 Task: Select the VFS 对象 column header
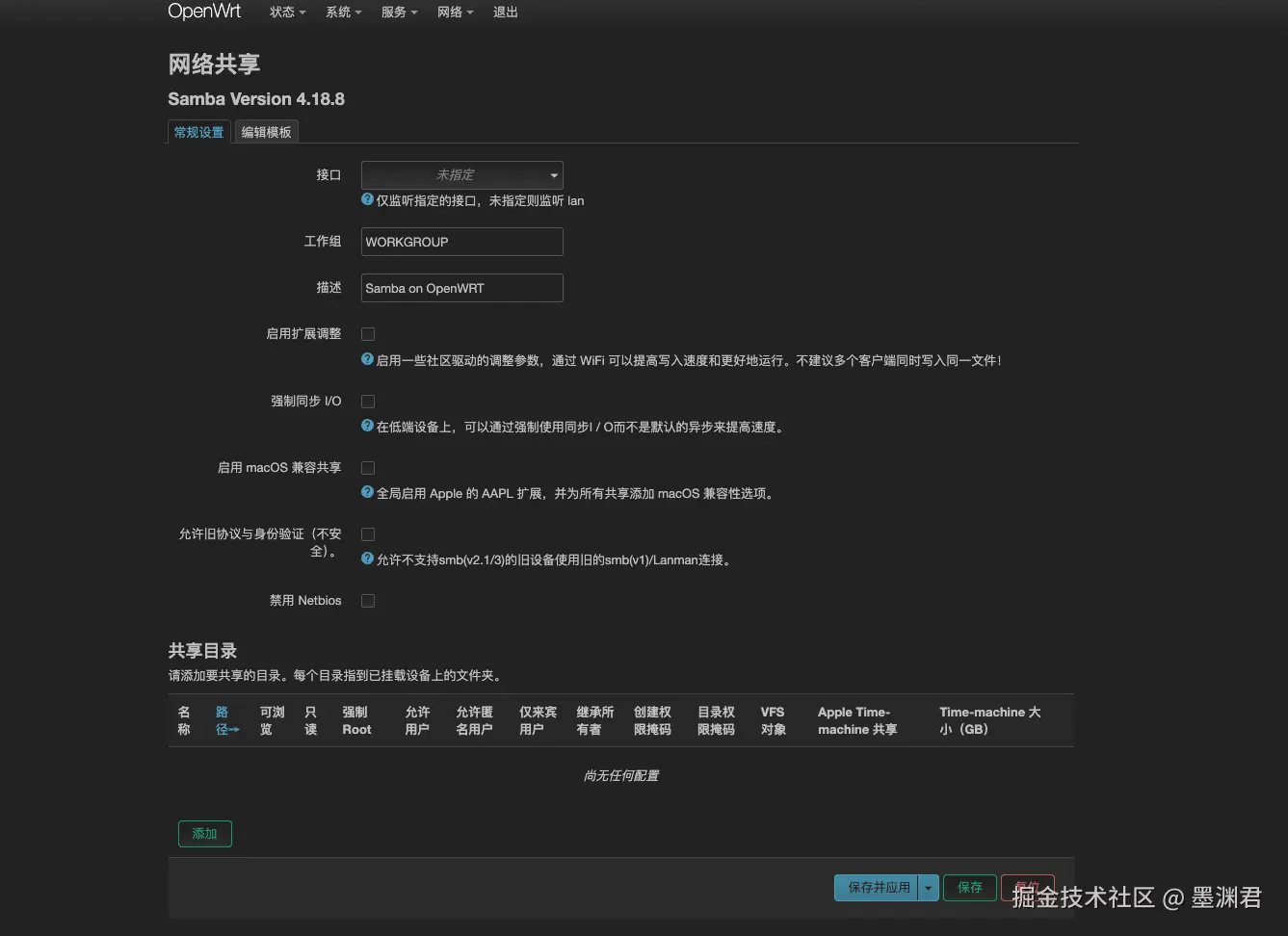[774, 720]
